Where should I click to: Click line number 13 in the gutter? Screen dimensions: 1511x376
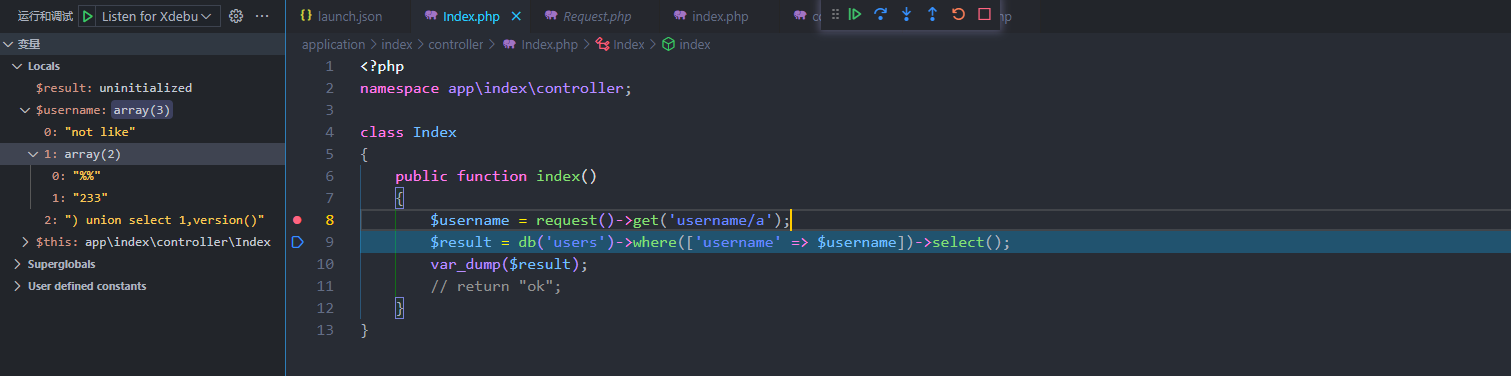(x=324, y=330)
